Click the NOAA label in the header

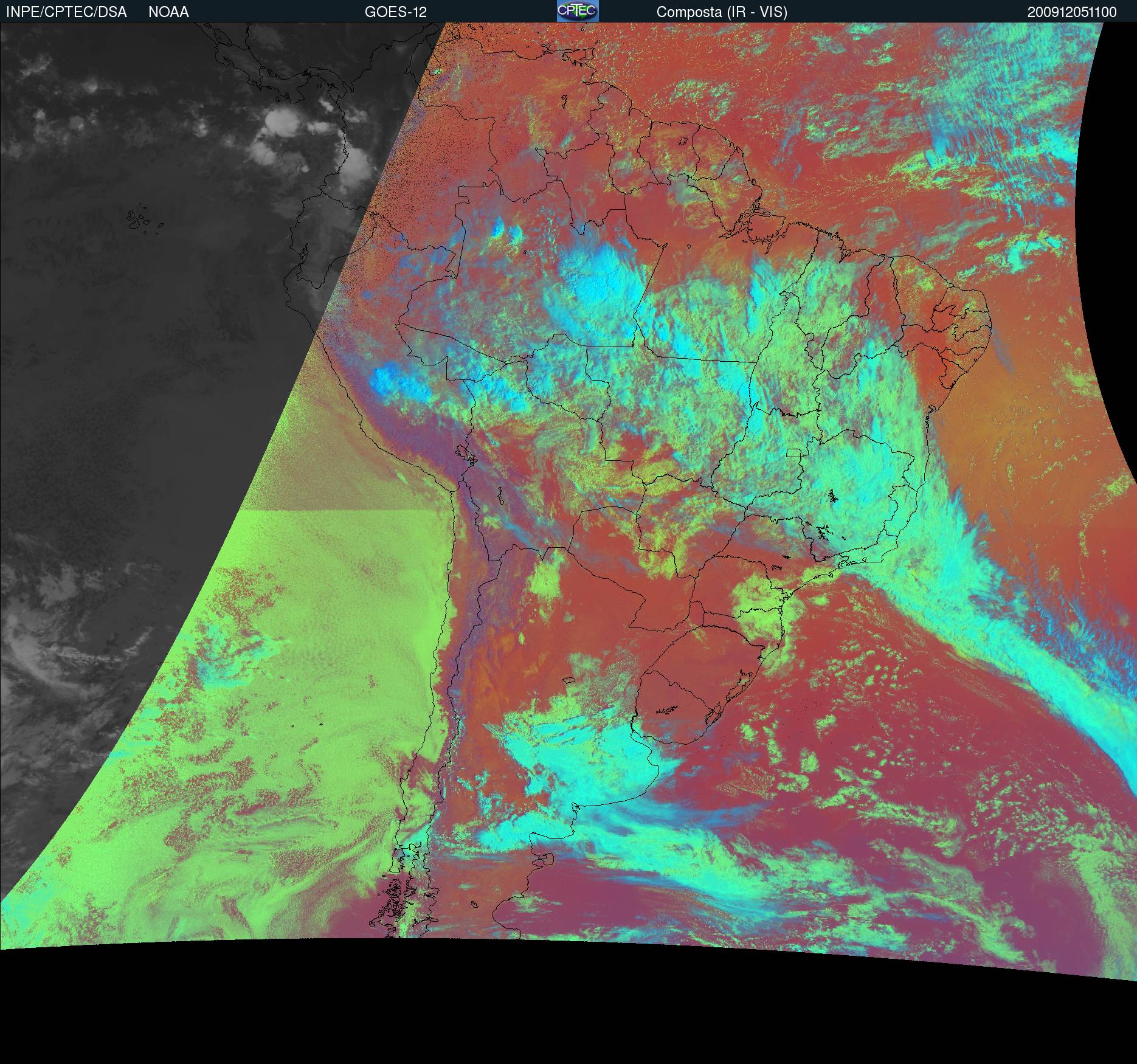click(x=168, y=12)
